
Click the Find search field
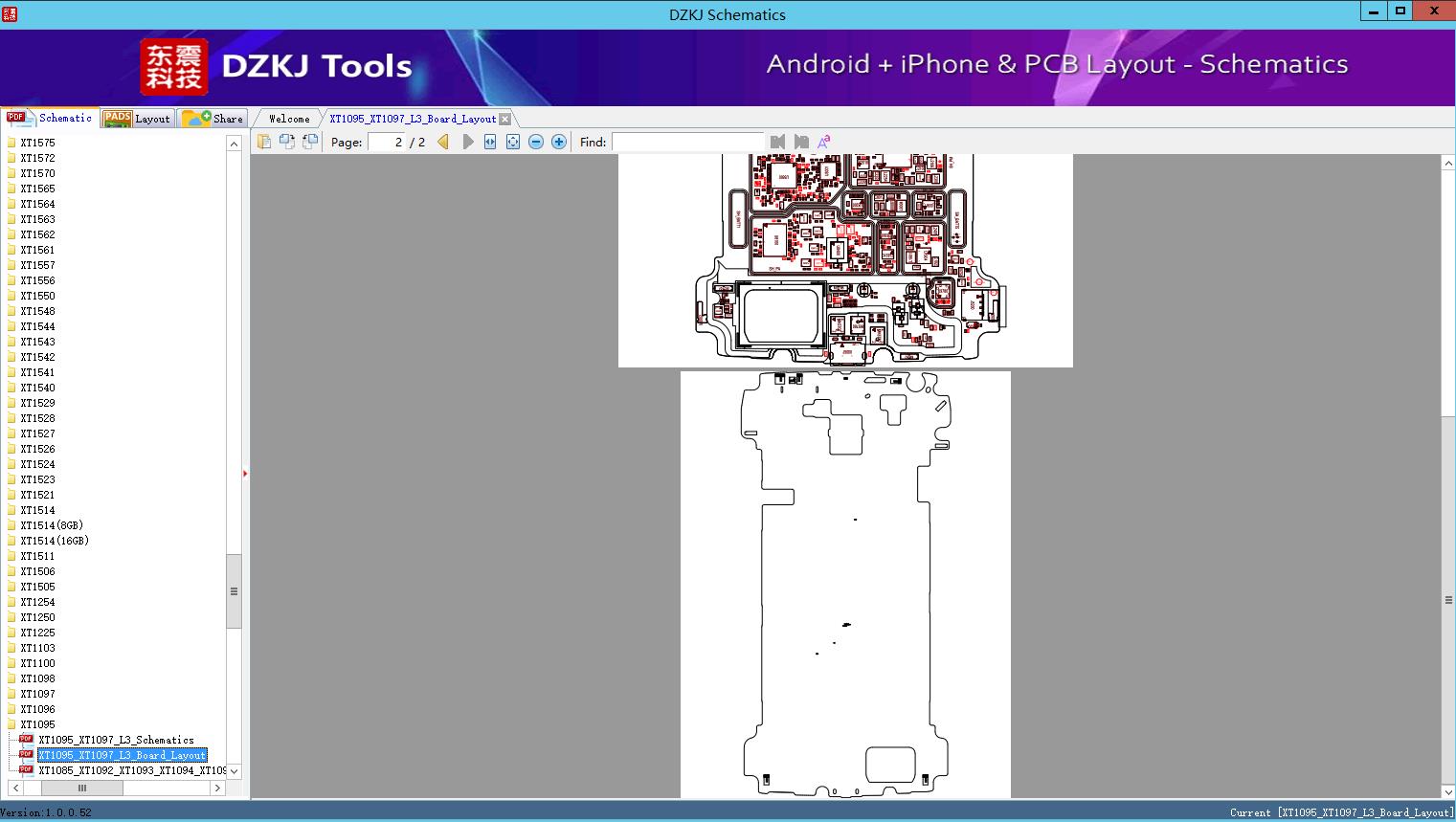[x=687, y=142]
